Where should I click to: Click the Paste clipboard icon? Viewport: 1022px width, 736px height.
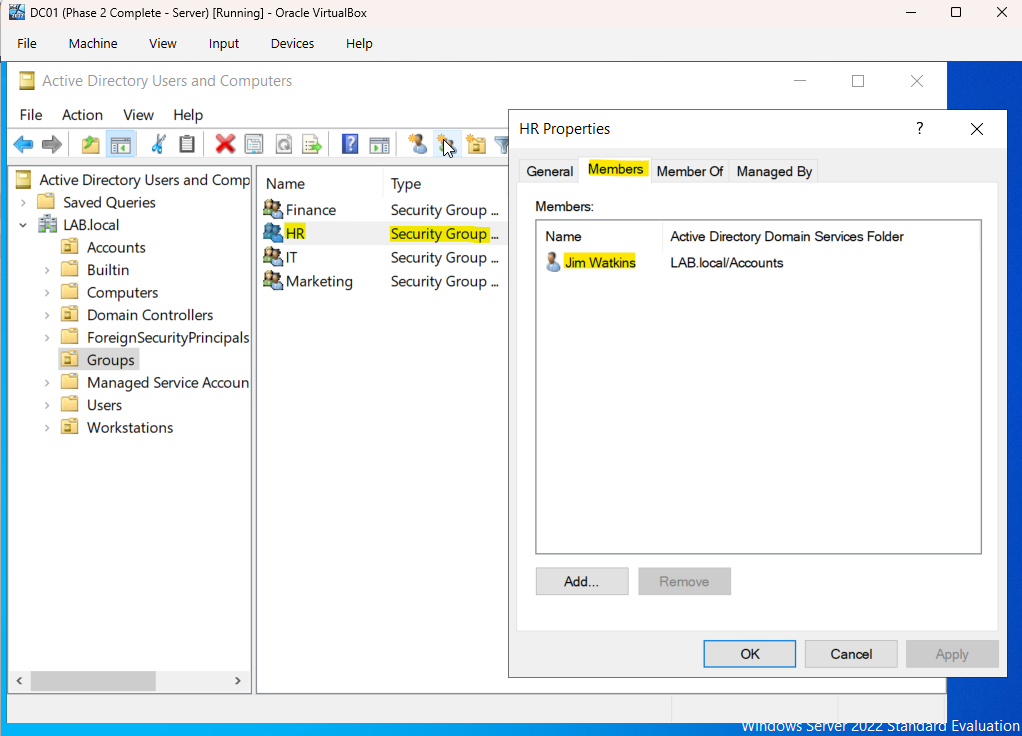(x=187, y=144)
